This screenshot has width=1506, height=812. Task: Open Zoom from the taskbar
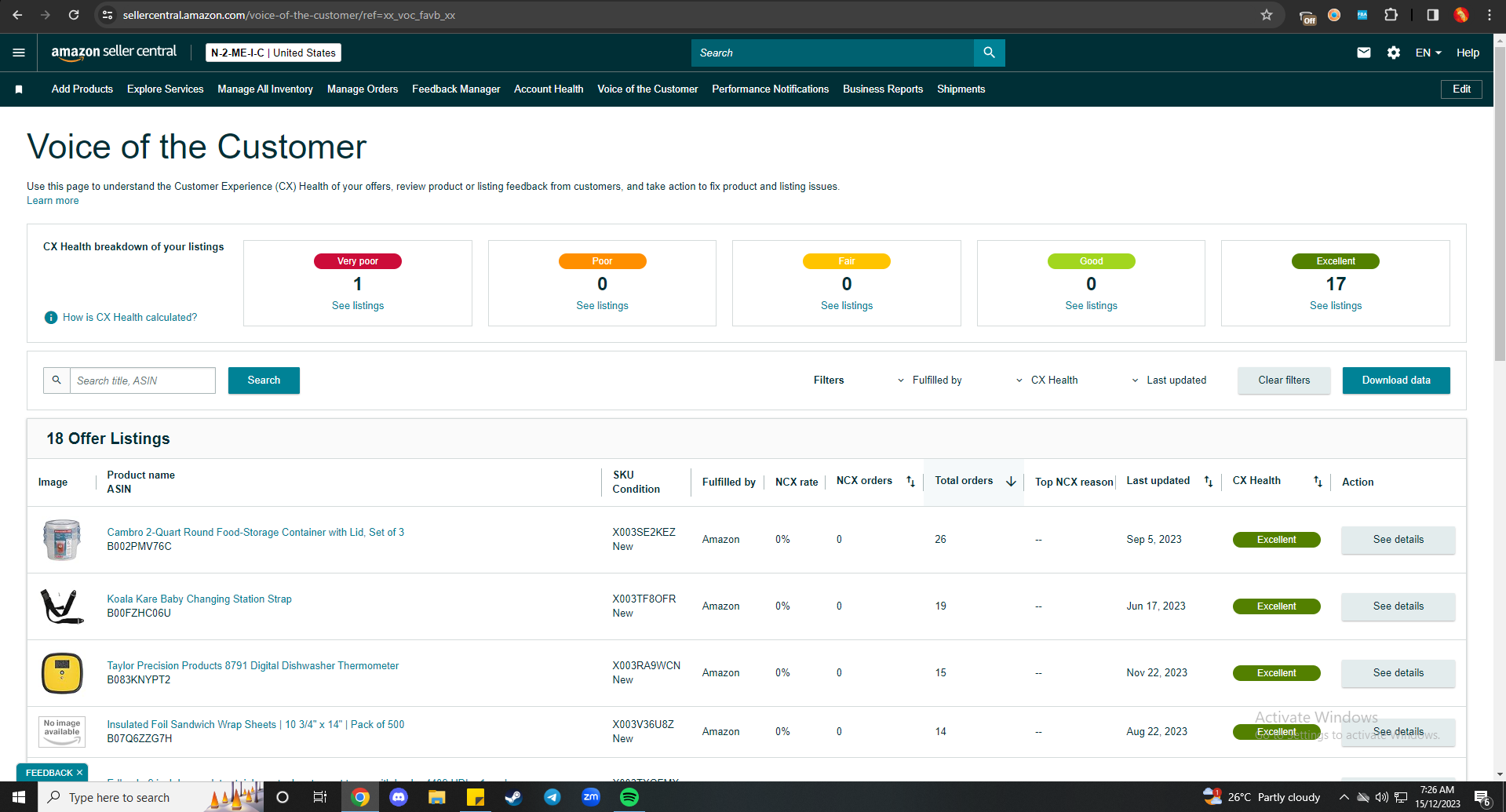(x=591, y=797)
